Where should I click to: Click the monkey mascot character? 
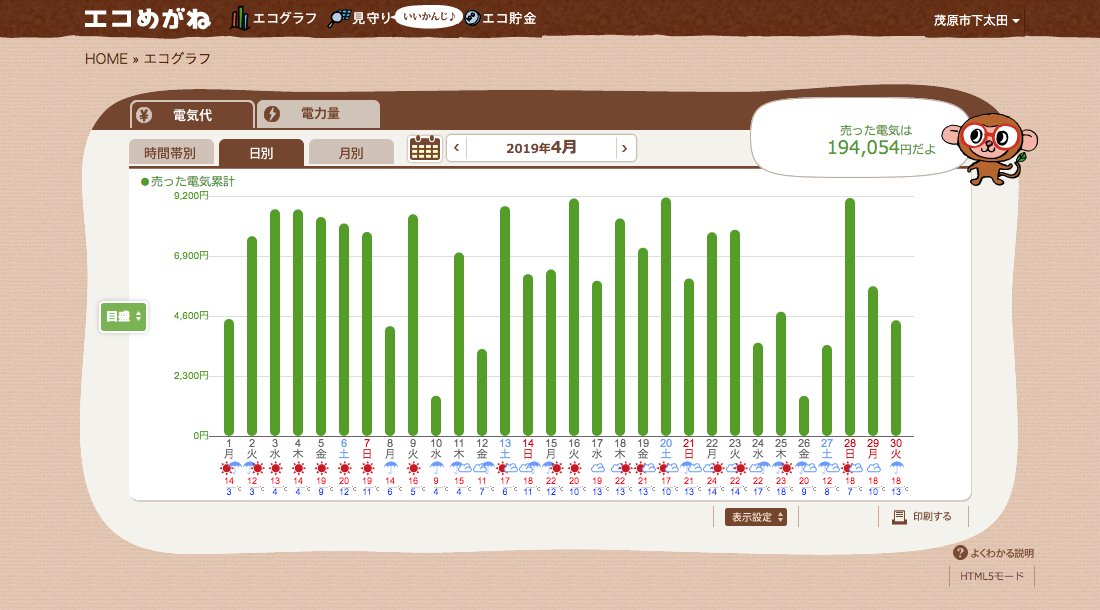tap(991, 149)
